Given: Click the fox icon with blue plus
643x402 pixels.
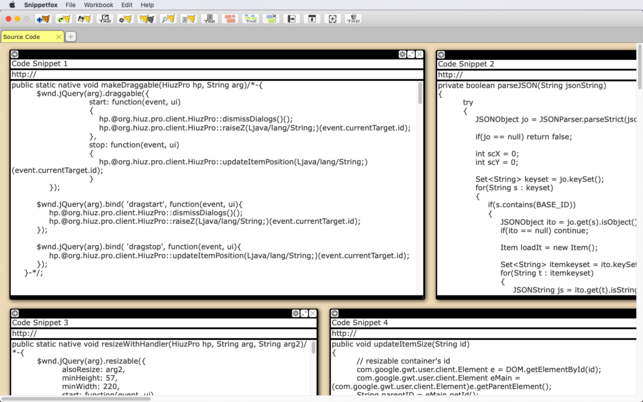Looking at the screenshot, I should [x=43, y=19].
